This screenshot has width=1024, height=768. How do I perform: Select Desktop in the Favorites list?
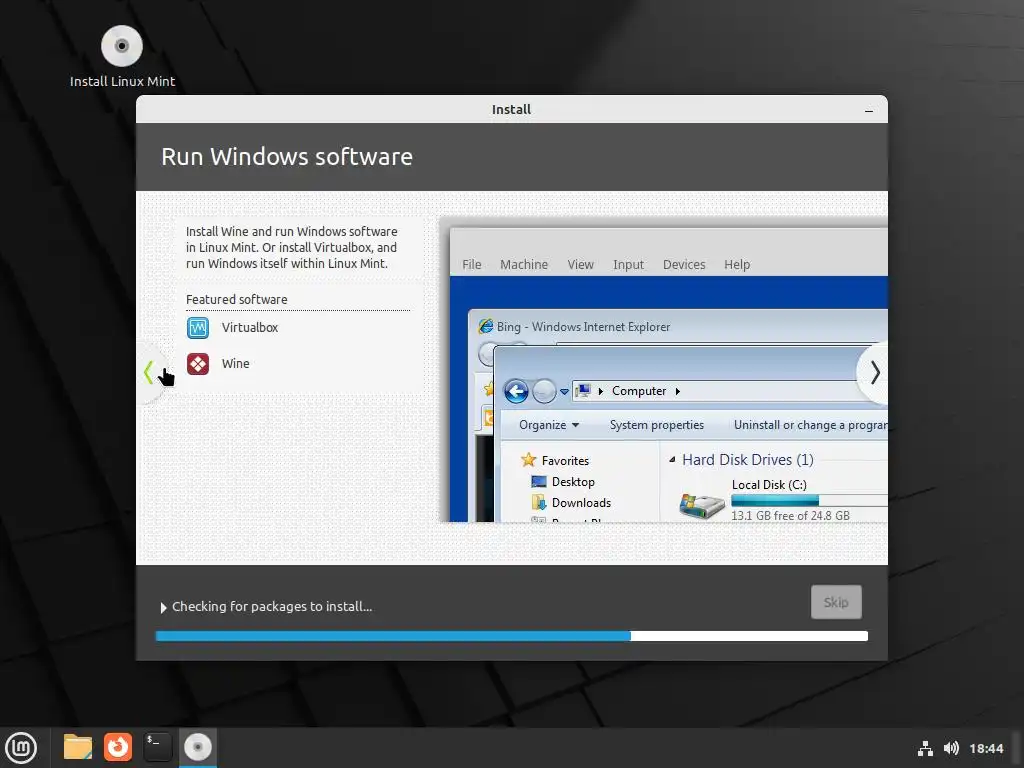coord(573,482)
